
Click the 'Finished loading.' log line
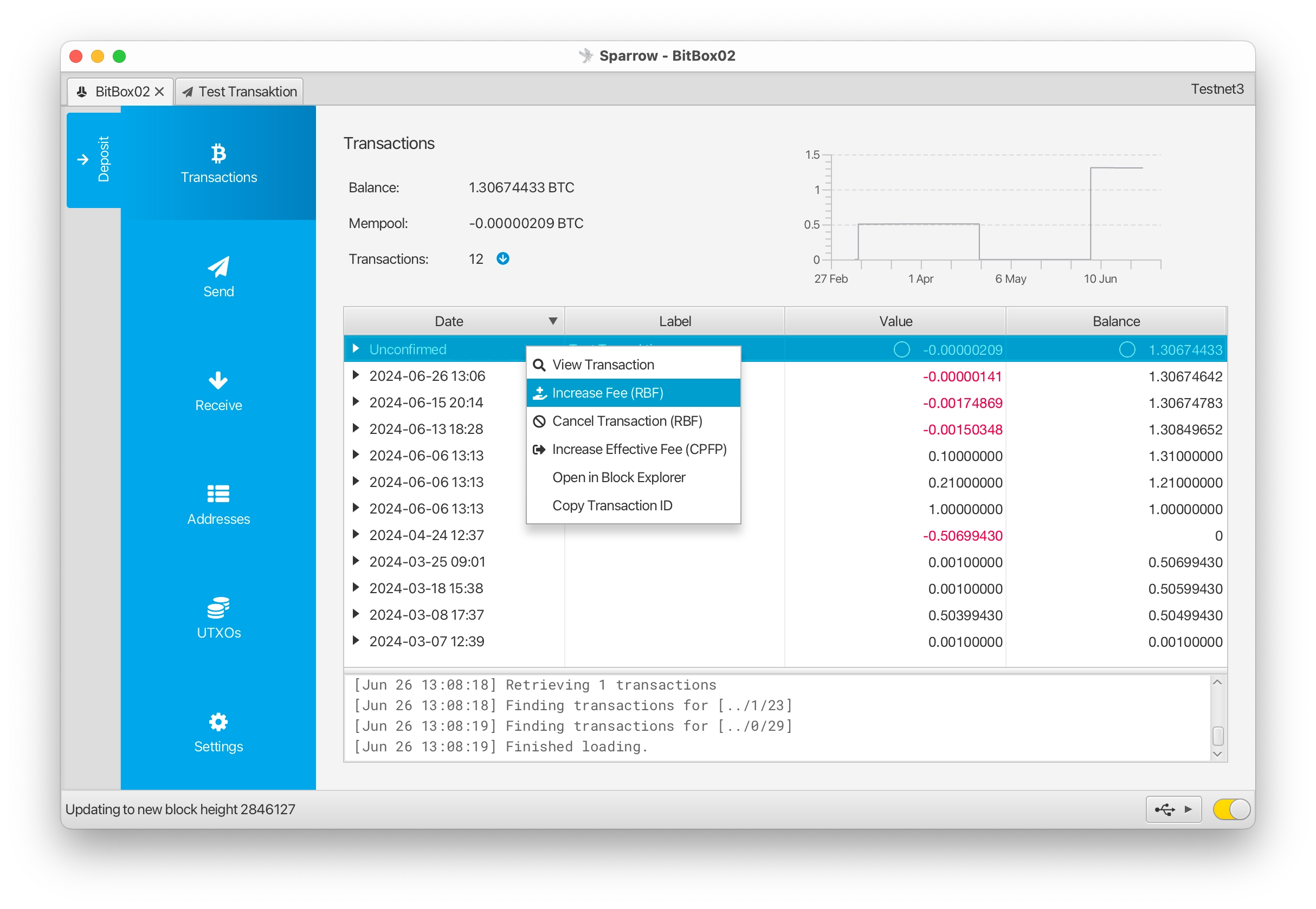[501, 746]
